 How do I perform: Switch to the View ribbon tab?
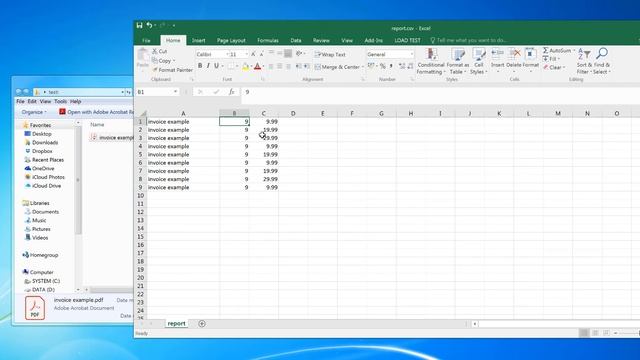point(347,40)
